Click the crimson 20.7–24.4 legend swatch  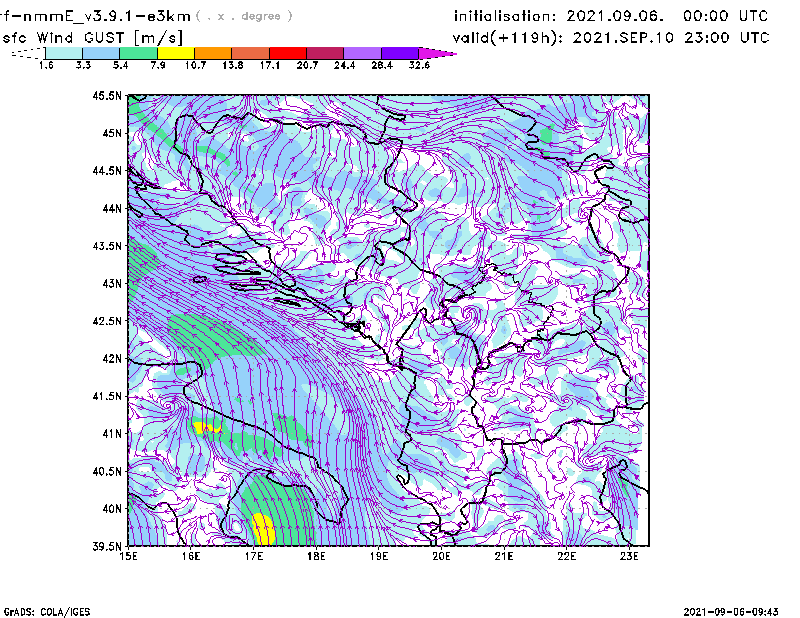325,53
